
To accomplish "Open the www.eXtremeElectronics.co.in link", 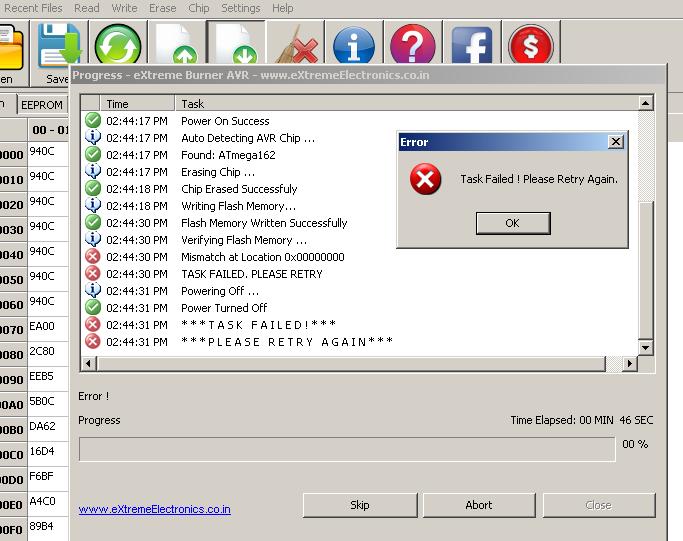I will pos(155,509).
